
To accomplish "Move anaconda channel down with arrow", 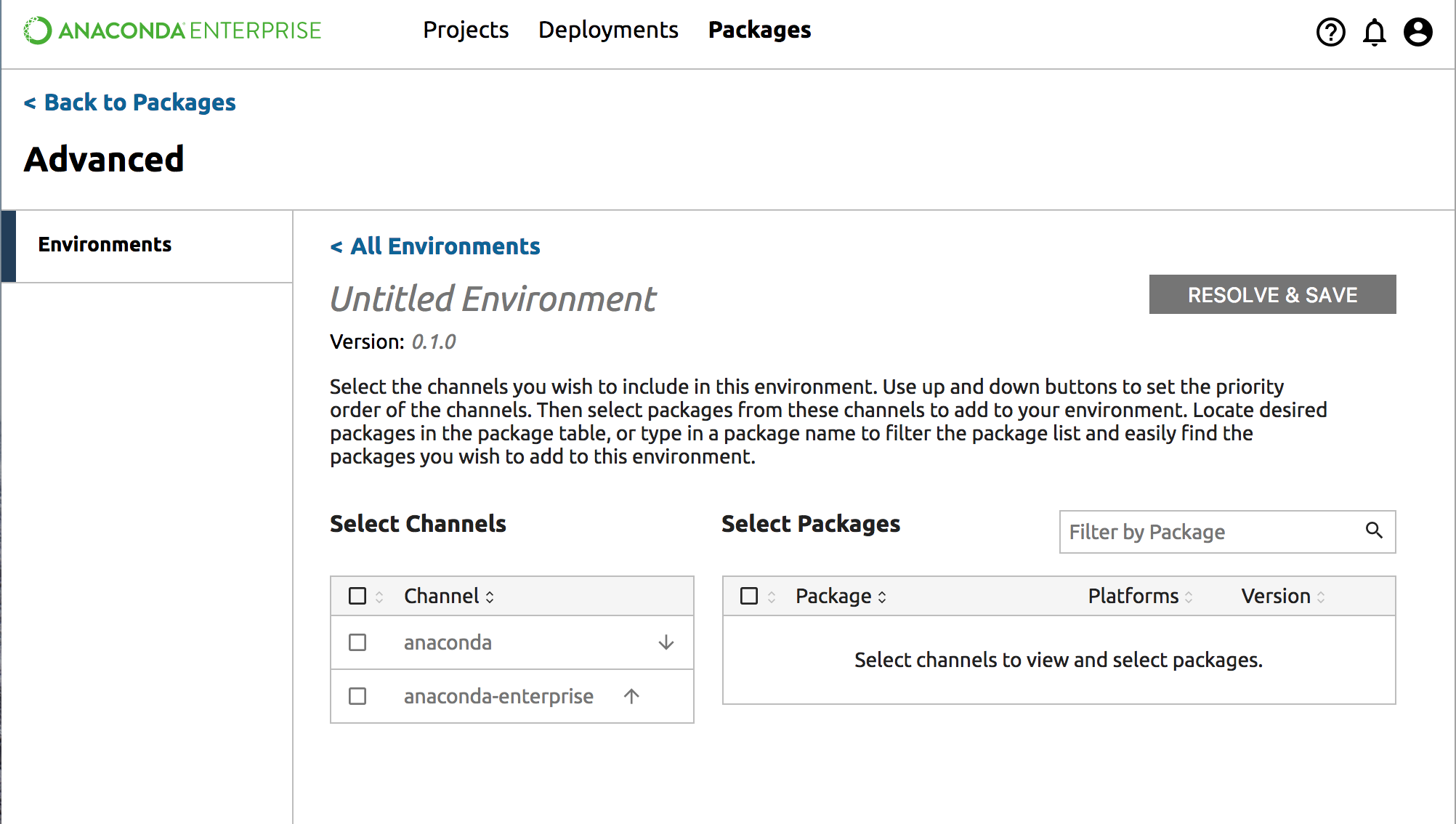I will click(x=666, y=642).
